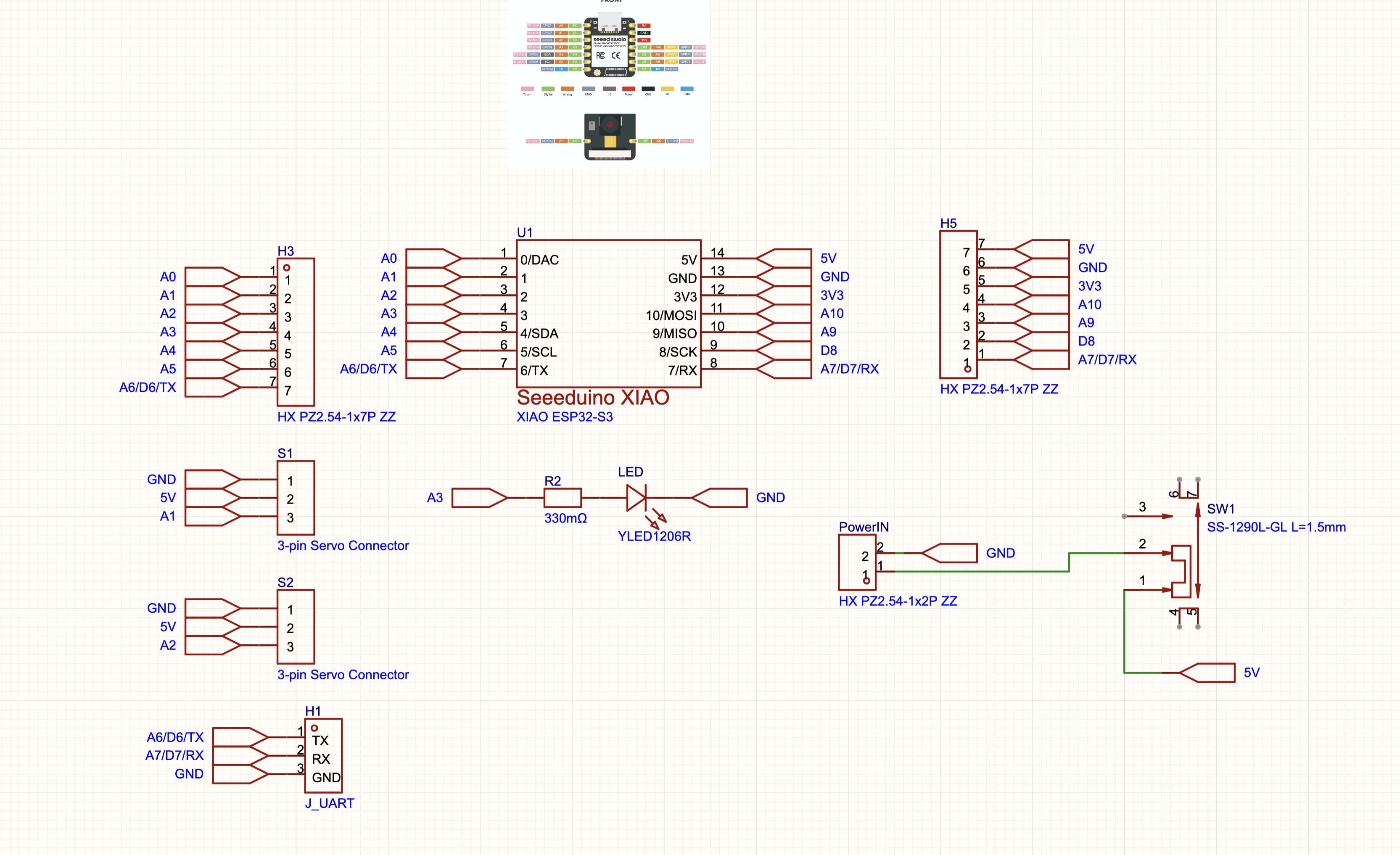The image size is (1400, 855).
Task: Select the D8 net port on U1 pin 9
Action: click(784, 351)
